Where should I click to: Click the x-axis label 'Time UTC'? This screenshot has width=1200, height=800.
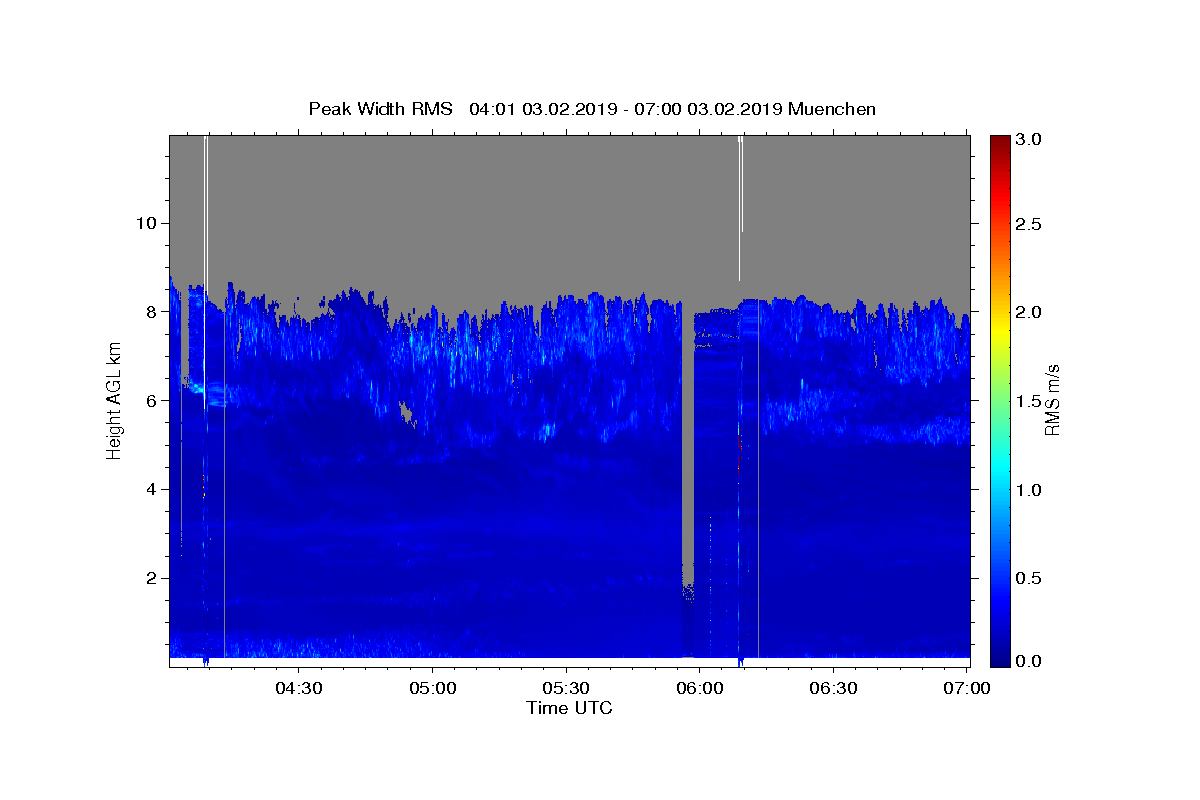point(569,708)
